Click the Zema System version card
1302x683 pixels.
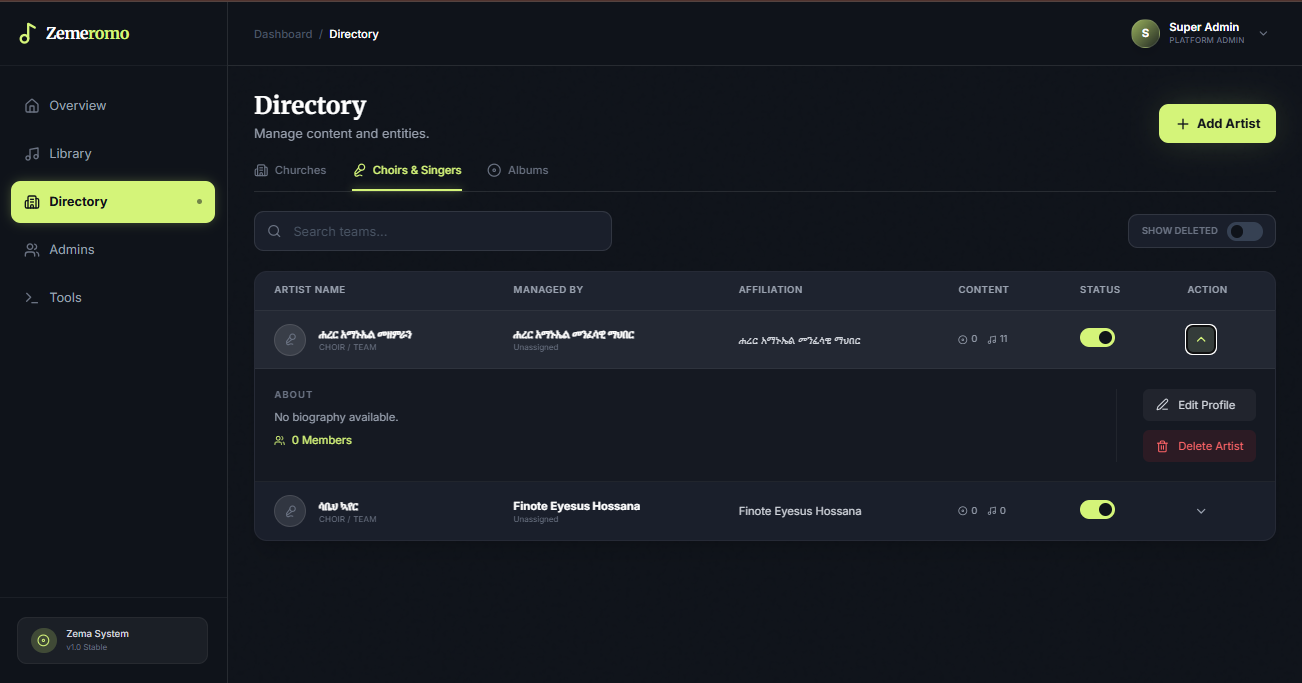tap(112, 640)
